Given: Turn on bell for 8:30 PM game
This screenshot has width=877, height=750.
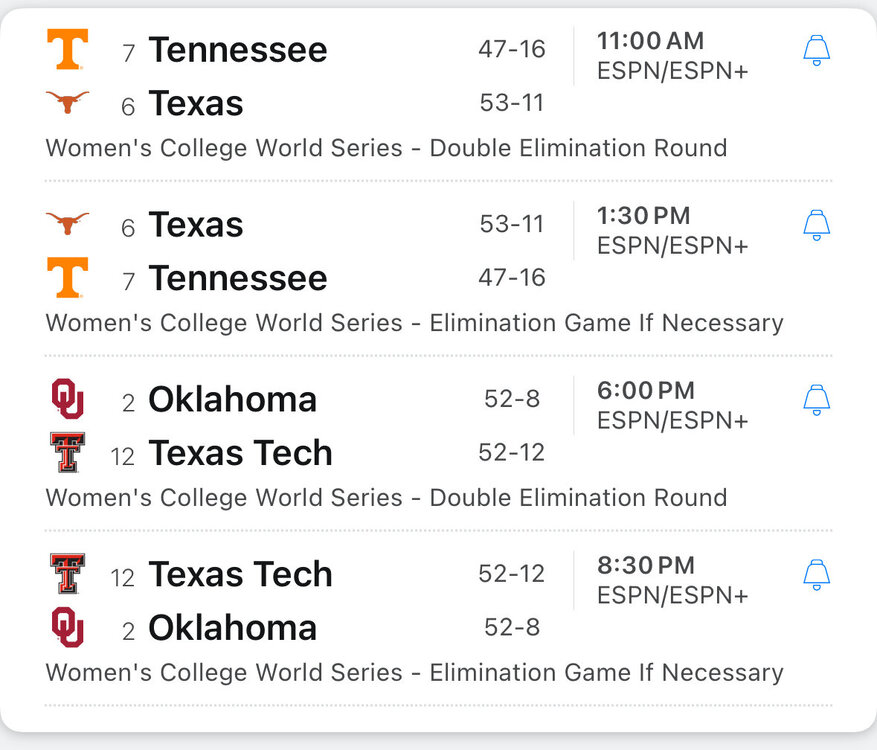Looking at the screenshot, I should (817, 574).
